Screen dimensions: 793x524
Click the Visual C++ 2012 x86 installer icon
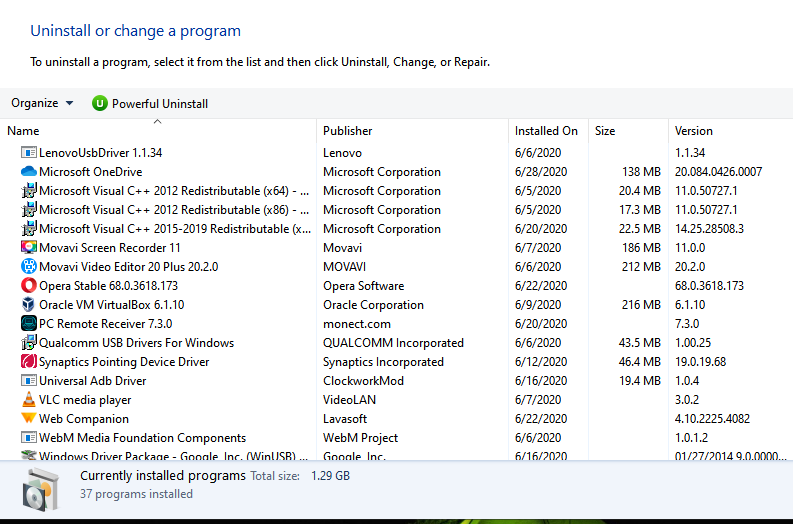click(29, 209)
